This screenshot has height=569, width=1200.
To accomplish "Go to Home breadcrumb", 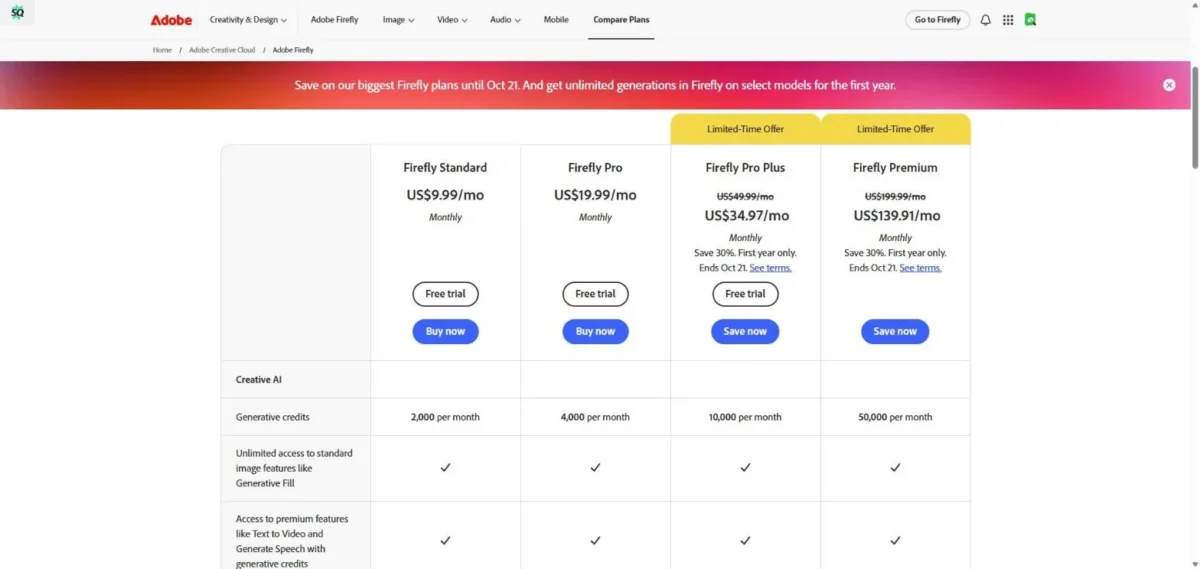I will point(162,49).
